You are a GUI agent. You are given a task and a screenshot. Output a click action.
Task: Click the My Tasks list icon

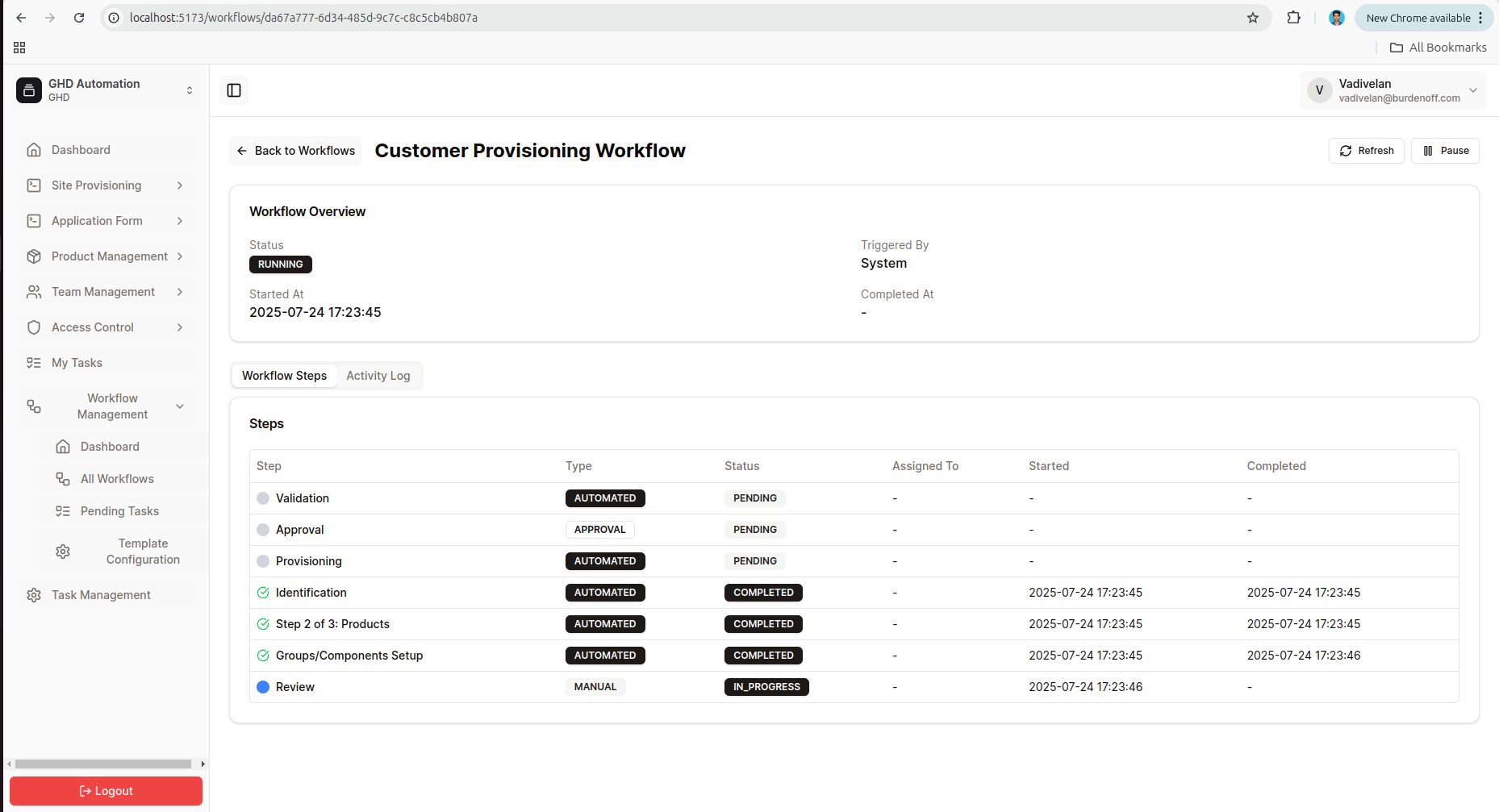tap(34, 363)
